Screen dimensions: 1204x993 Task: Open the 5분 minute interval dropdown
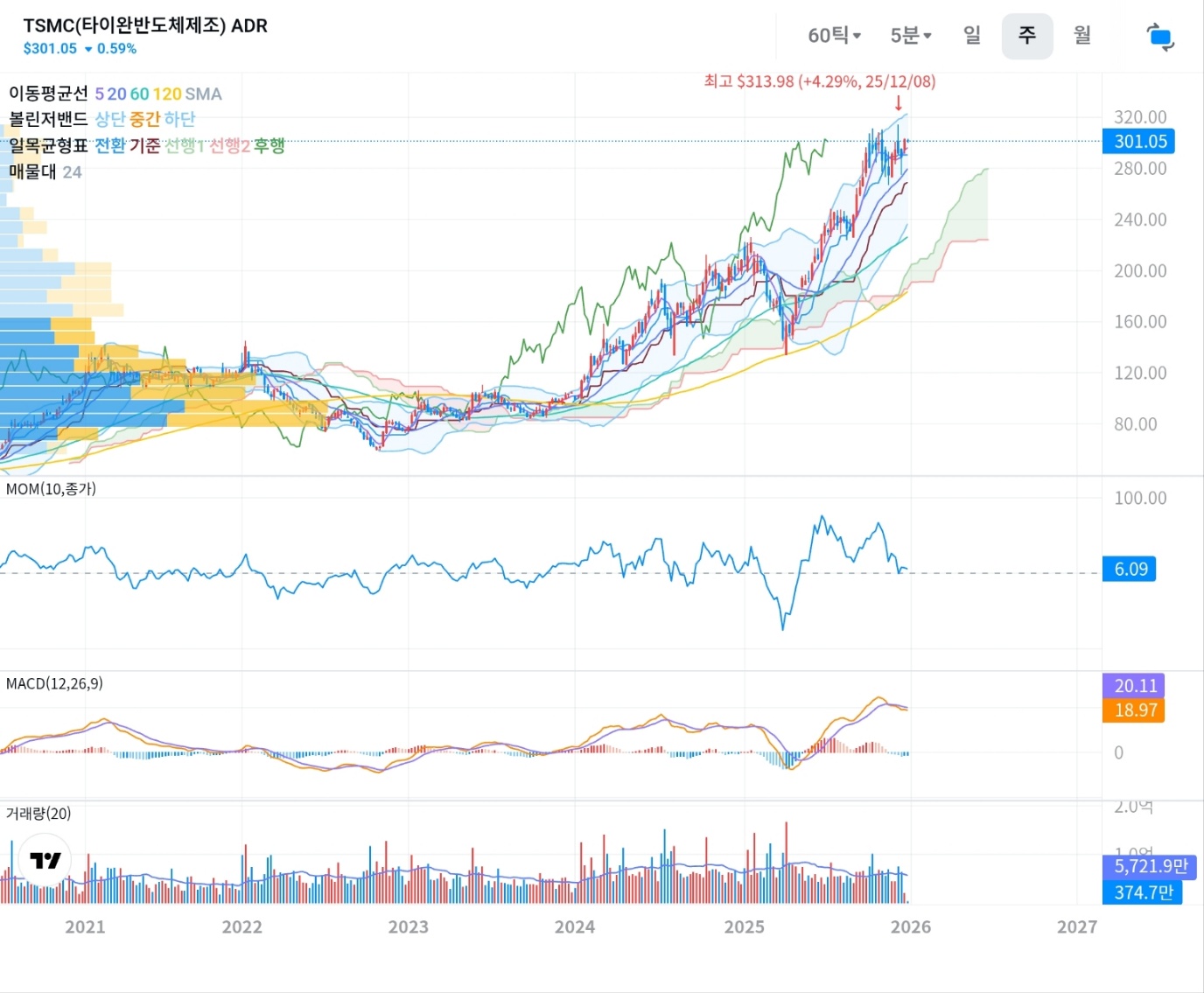pyautogui.click(x=910, y=36)
